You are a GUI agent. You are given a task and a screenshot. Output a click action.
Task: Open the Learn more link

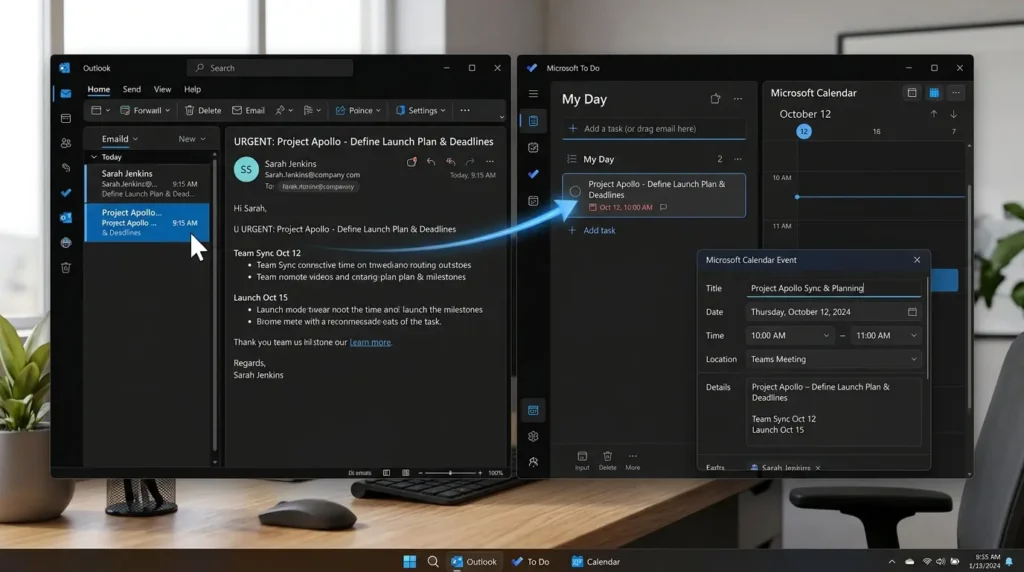[x=370, y=342]
